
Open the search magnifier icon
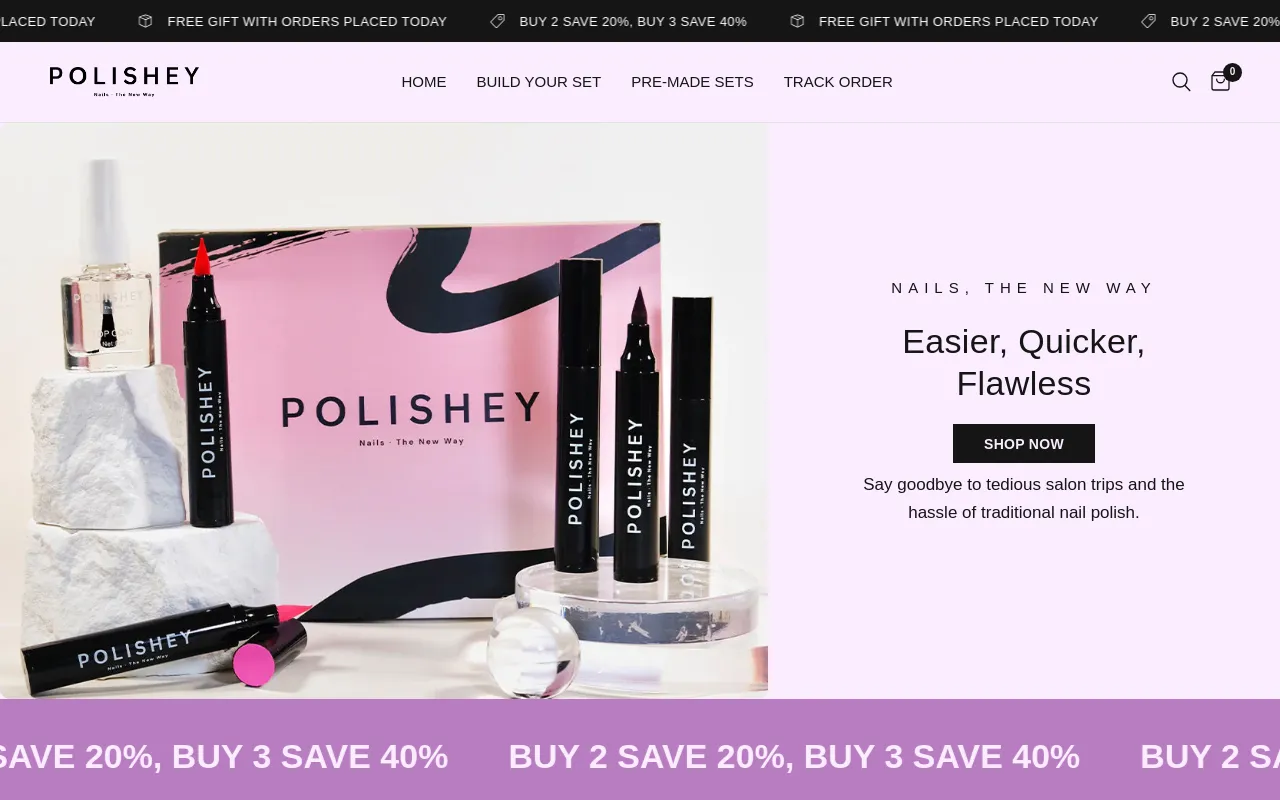click(x=1181, y=82)
